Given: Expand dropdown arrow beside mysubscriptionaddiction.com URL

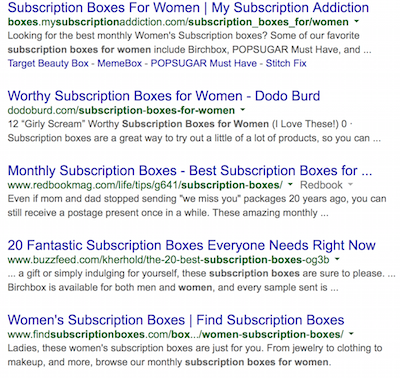Looking at the screenshot, I should (x=357, y=22).
